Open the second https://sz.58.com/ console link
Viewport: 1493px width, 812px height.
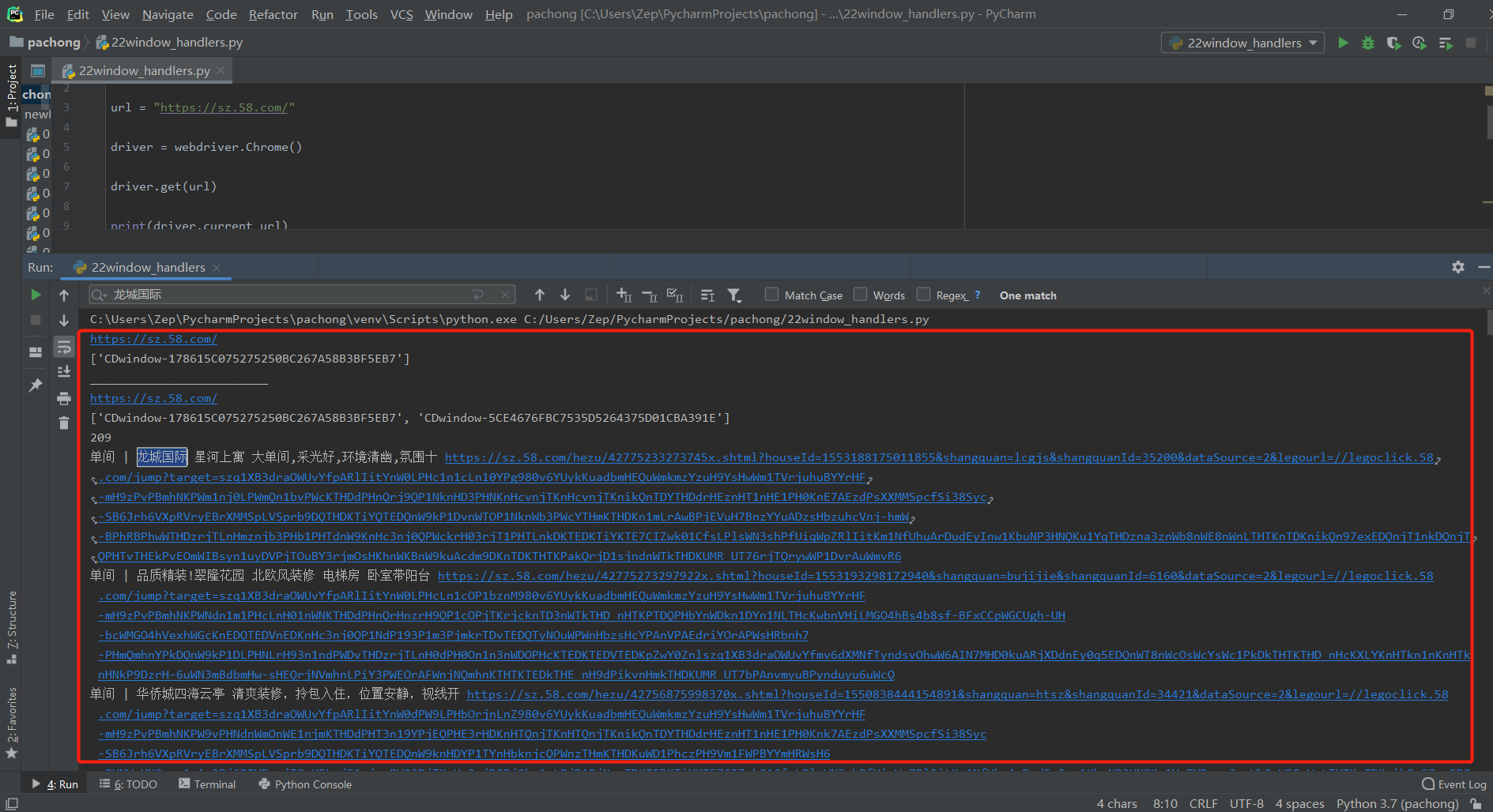153,398
